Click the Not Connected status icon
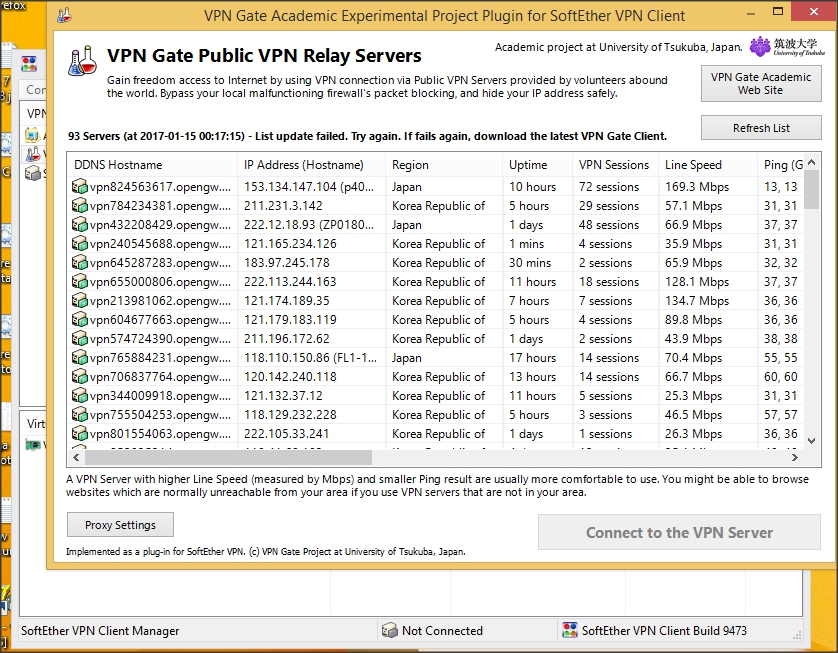This screenshot has height=653, width=838. 389,631
